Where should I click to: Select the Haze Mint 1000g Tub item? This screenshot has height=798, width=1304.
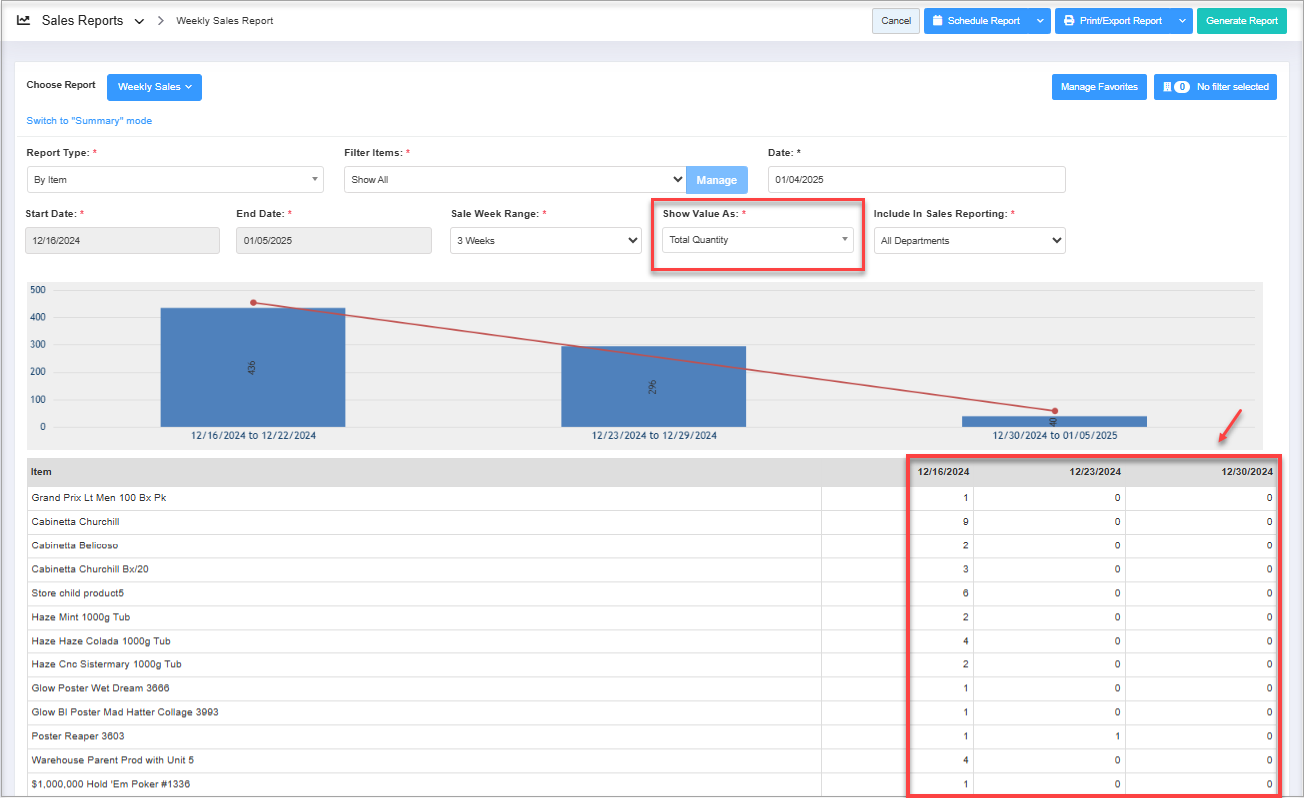coord(81,617)
